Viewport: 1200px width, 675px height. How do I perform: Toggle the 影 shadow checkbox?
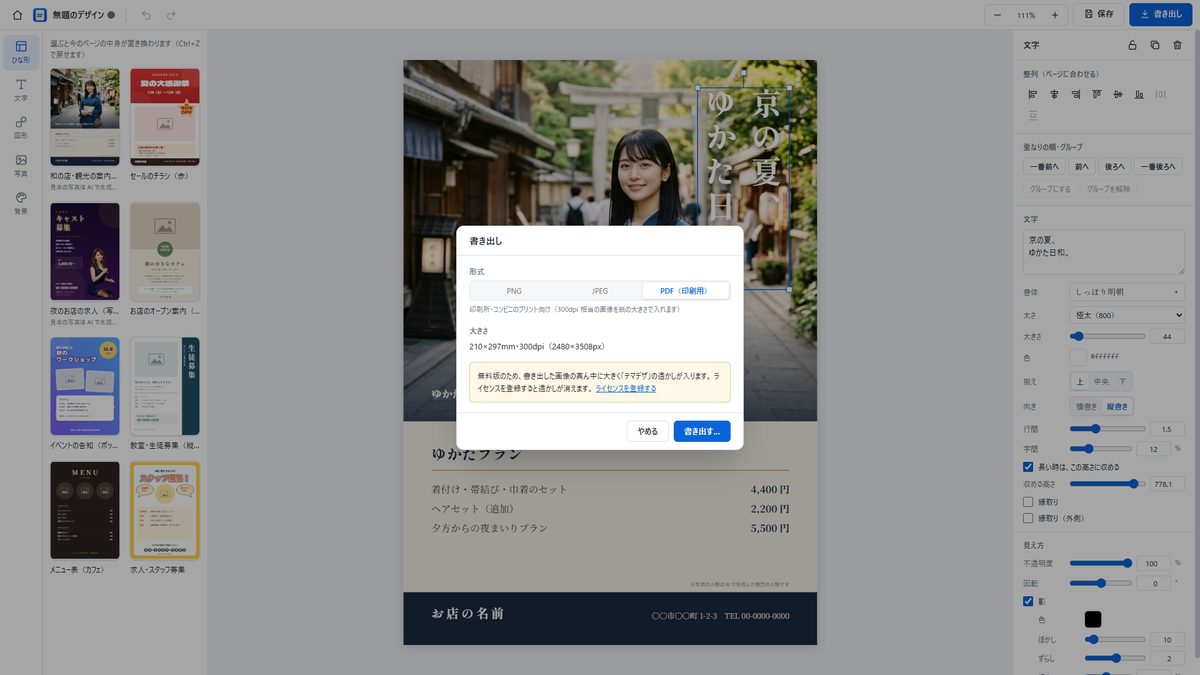(x=1028, y=601)
